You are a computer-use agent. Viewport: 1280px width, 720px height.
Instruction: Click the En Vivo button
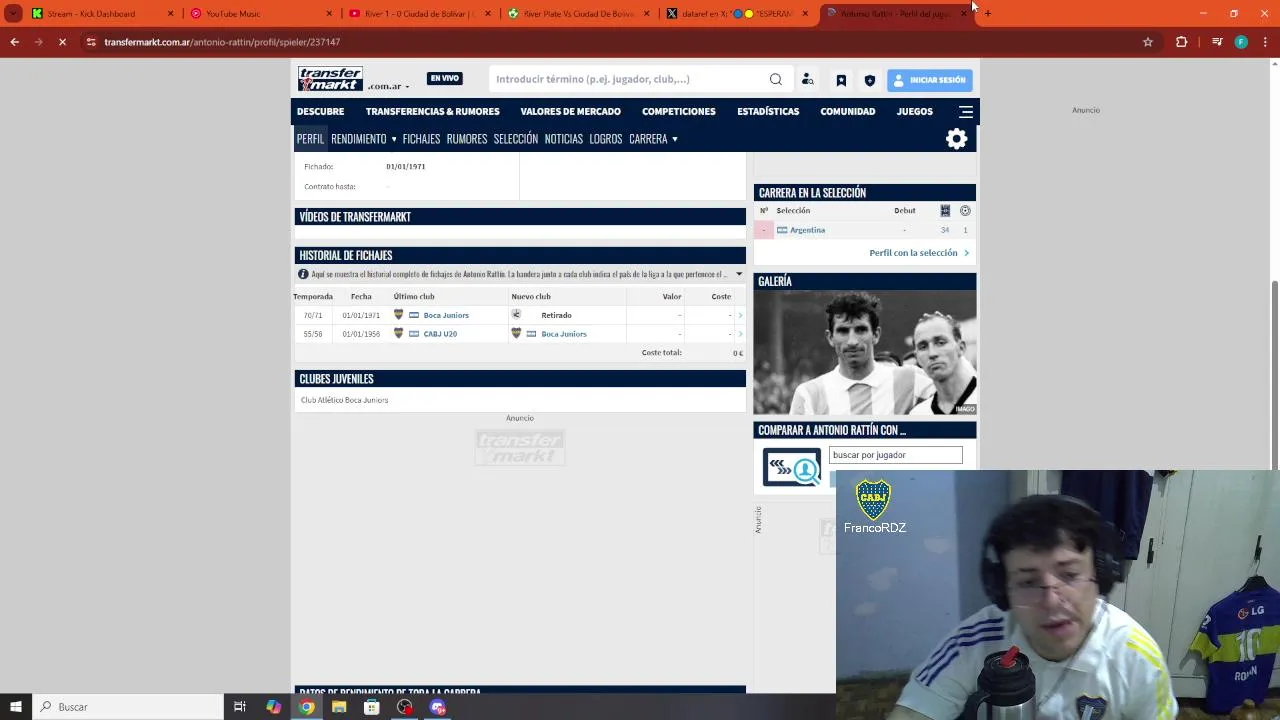(x=445, y=78)
